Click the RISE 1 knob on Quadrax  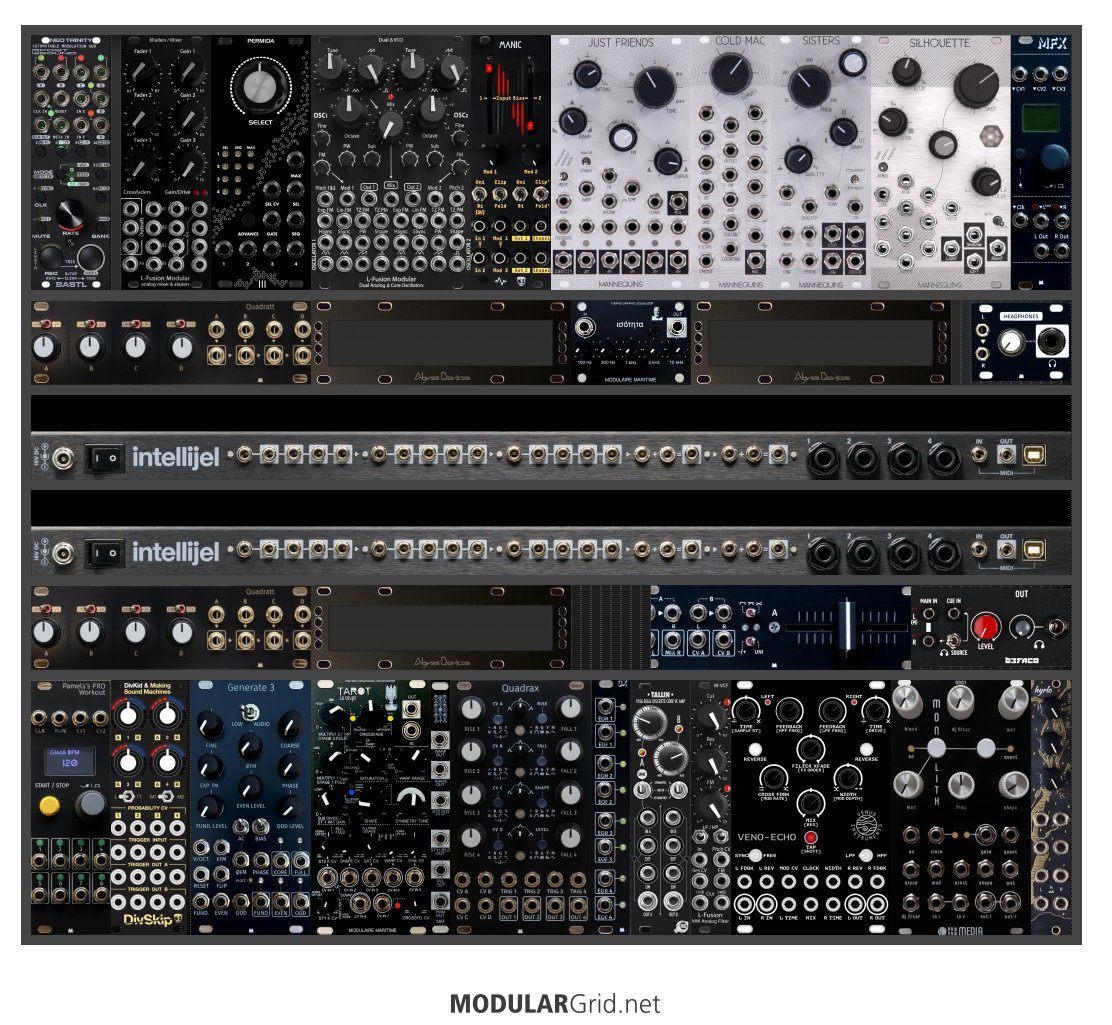click(x=472, y=709)
